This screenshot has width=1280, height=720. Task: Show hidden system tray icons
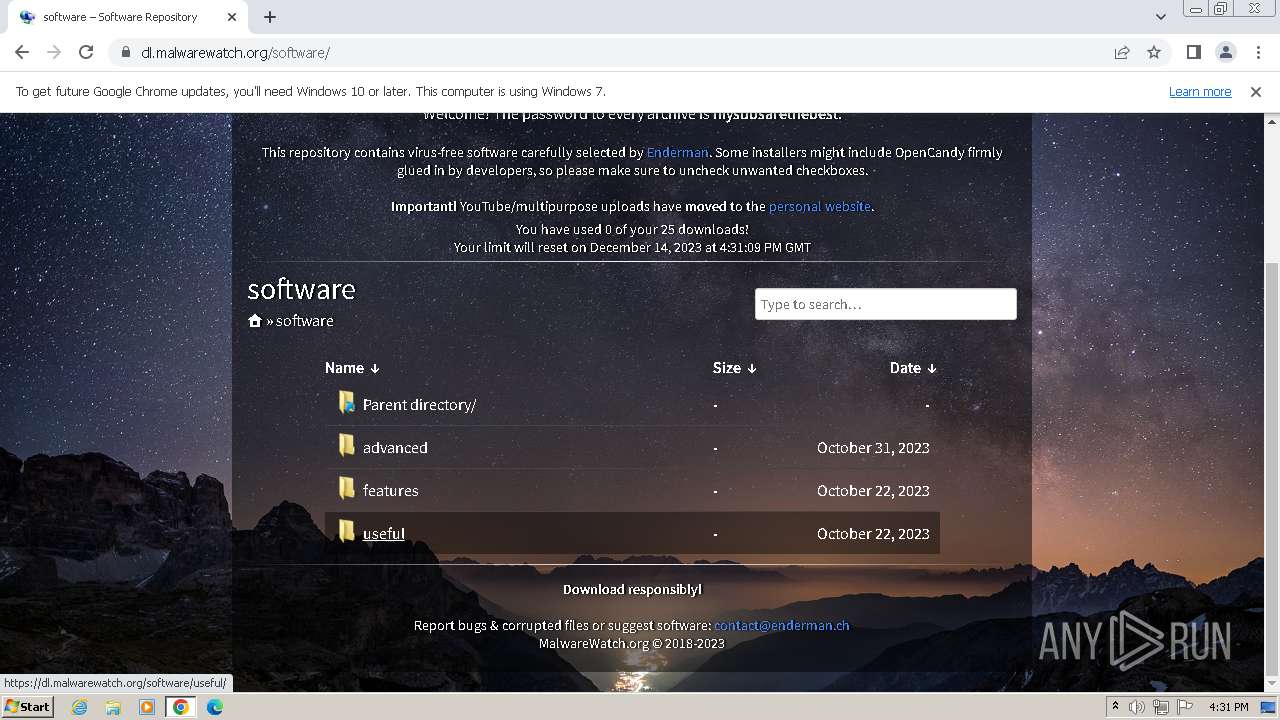[1115, 707]
